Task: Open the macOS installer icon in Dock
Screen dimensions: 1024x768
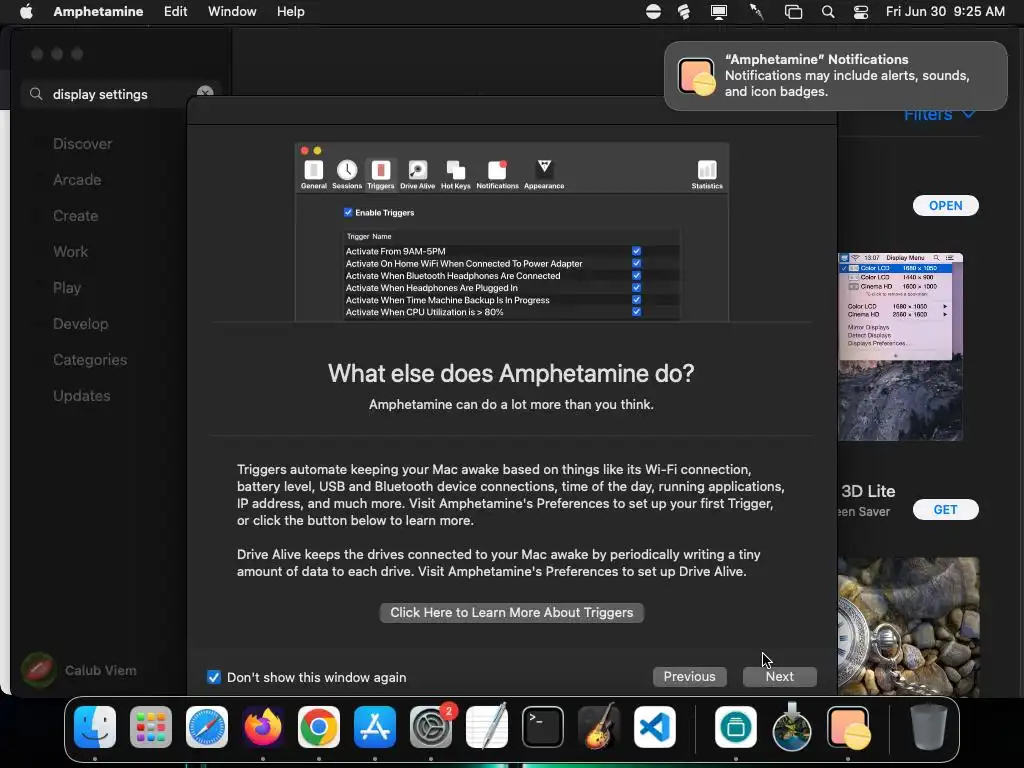Action: 792,727
